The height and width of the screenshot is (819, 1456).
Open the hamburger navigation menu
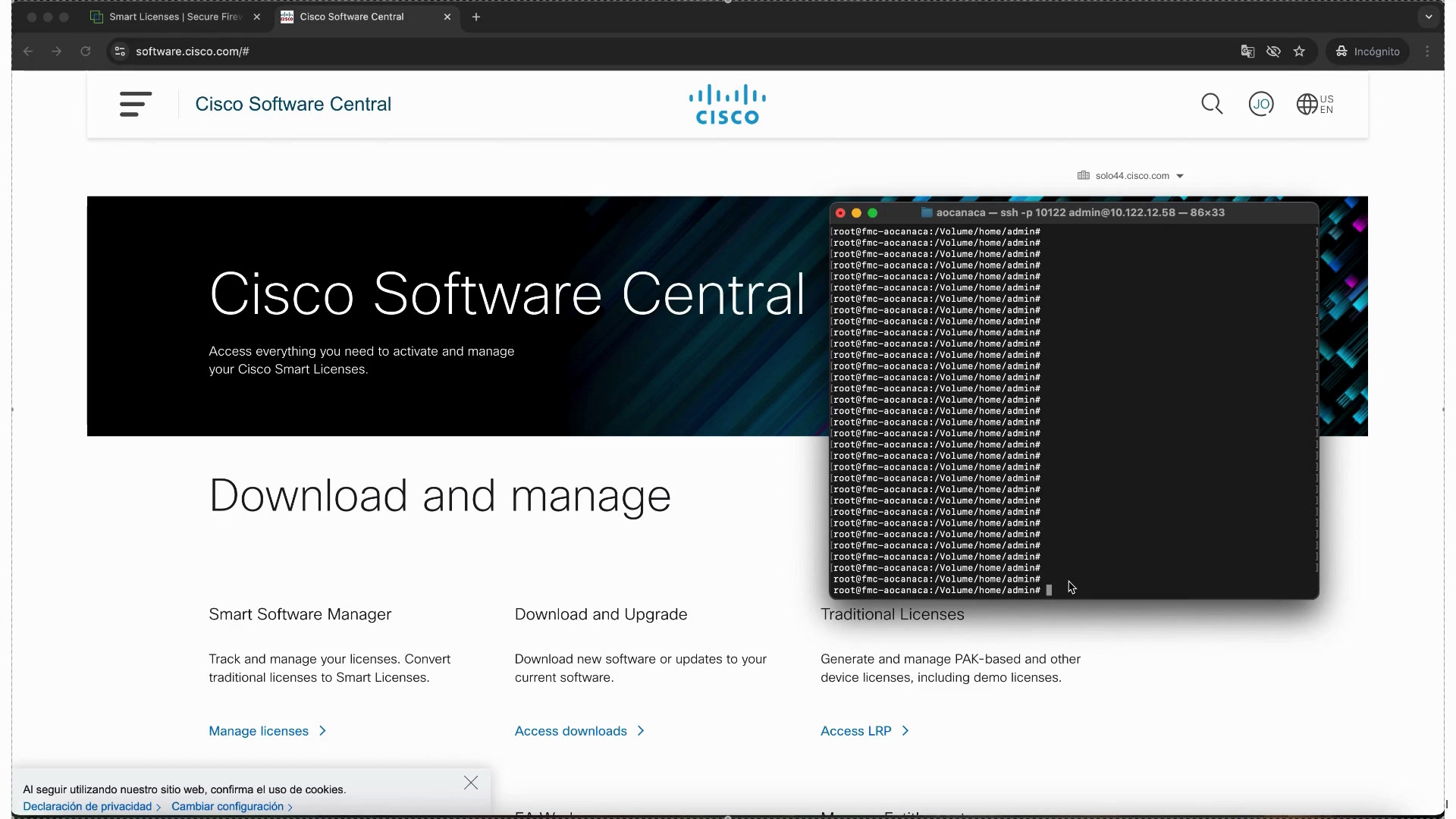(136, 104)
